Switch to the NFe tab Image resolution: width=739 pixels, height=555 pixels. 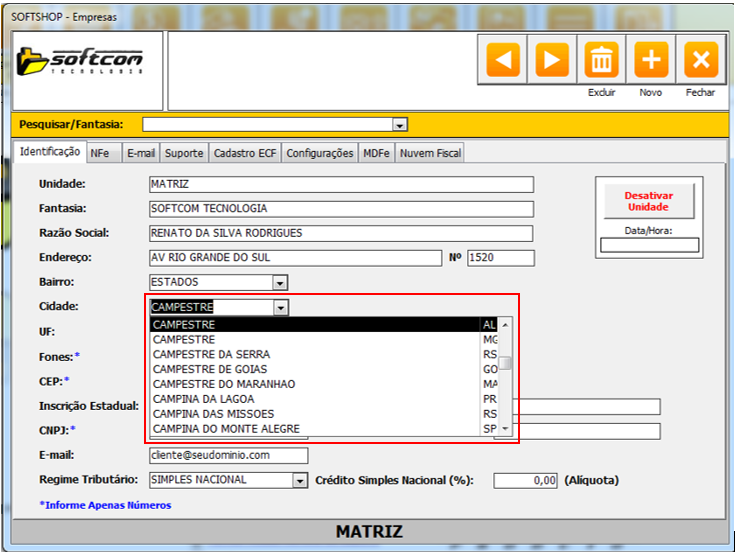100,153
